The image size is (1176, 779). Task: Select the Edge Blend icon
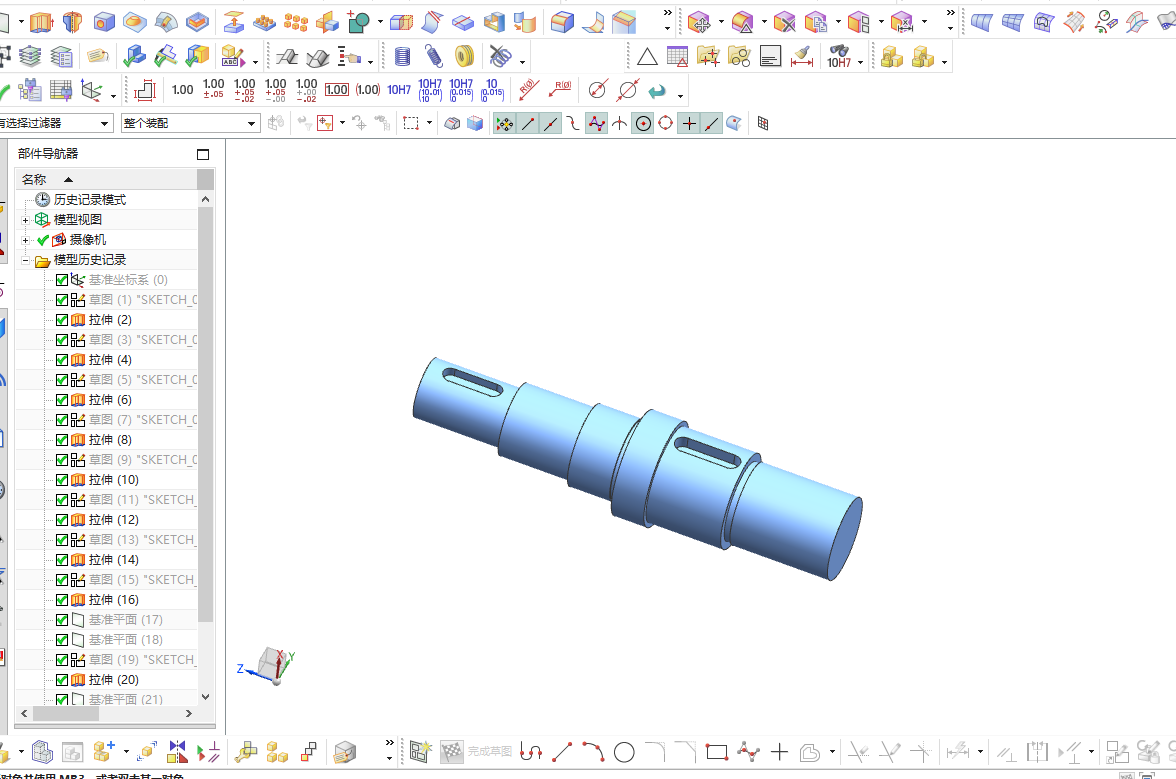[x=562, y=22]
